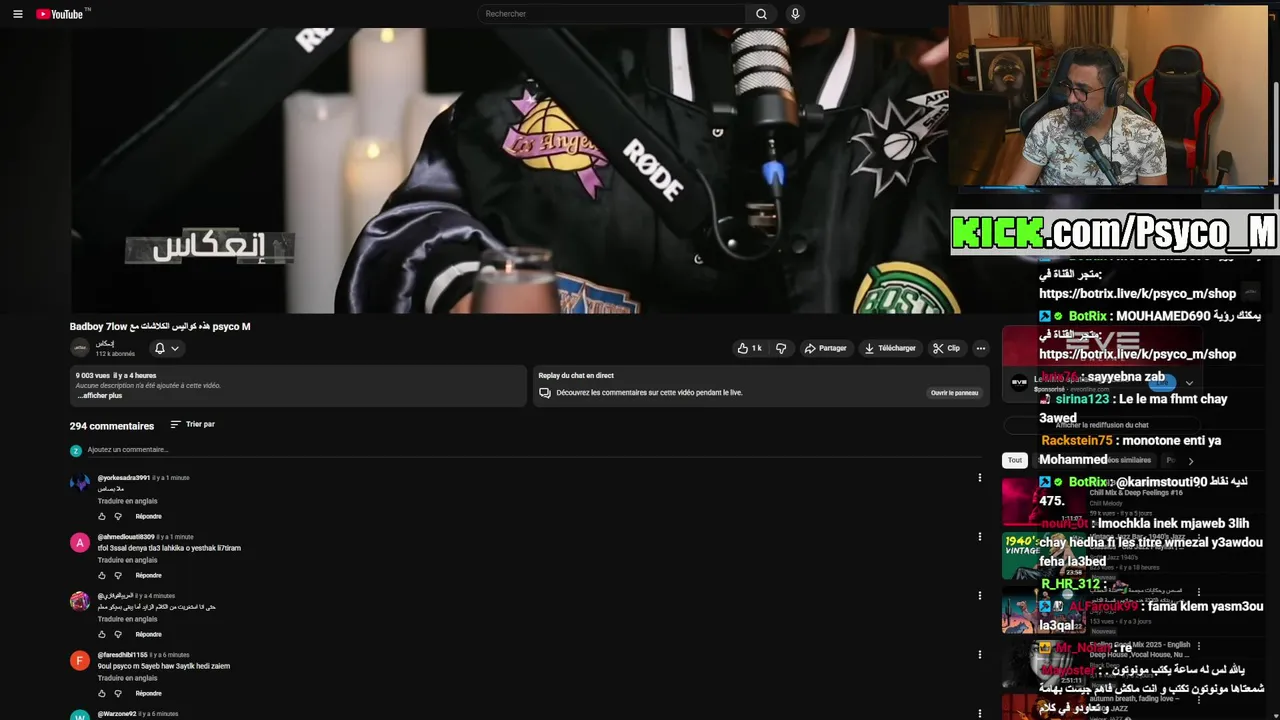This screenshot has height=720, width=1280.
Task: Open the channel avatar under the video title
Action: 80,348
